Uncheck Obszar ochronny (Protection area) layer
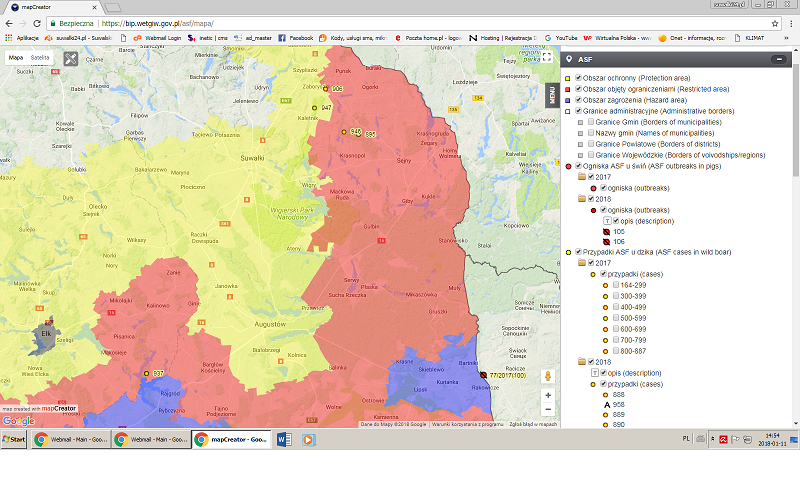The image size is (800, 486). pyautogui.click(x=578, y=77)
